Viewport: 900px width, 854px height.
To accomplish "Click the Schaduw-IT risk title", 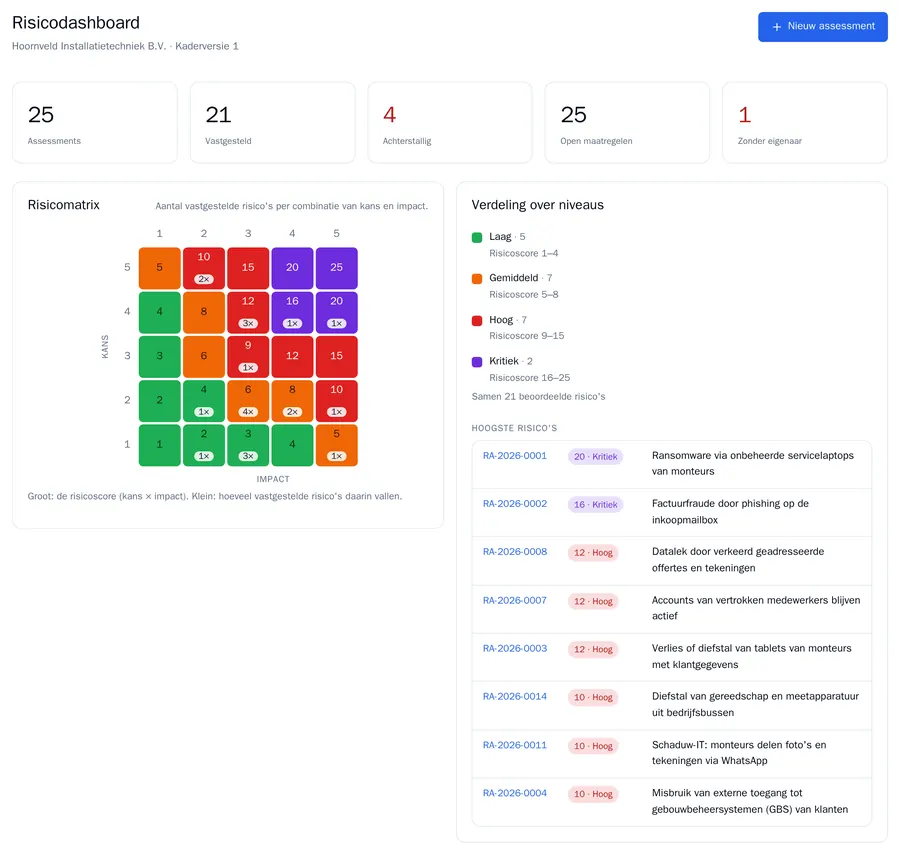I will pyautogui.click(x=739, y=752).
